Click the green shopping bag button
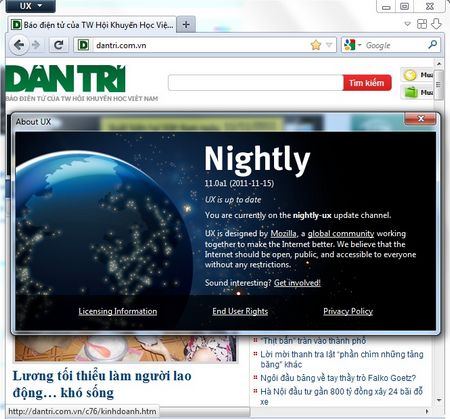This screenshot has height=419, width=450. tap(417, 92)
